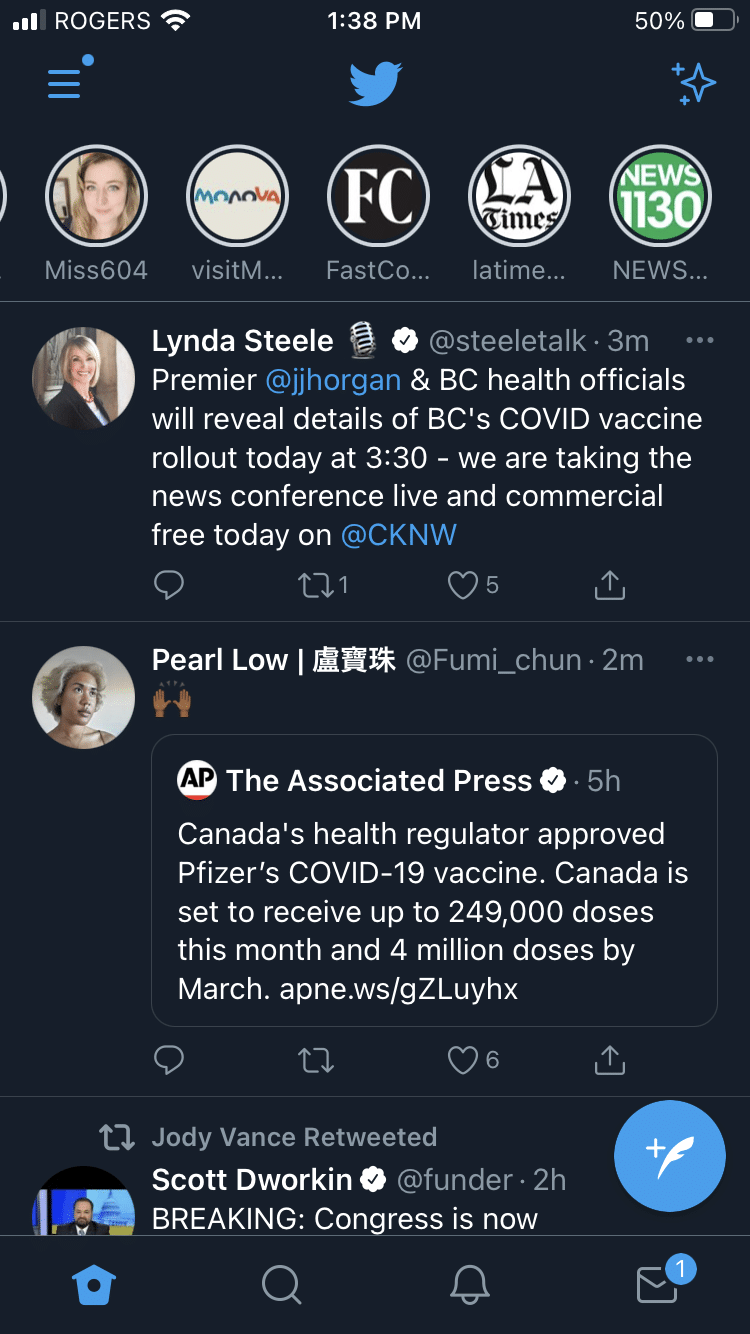Open the @CKNW mention link
Image resolution: width=750 pixels, height=1334 pixels.
[398, 535]
